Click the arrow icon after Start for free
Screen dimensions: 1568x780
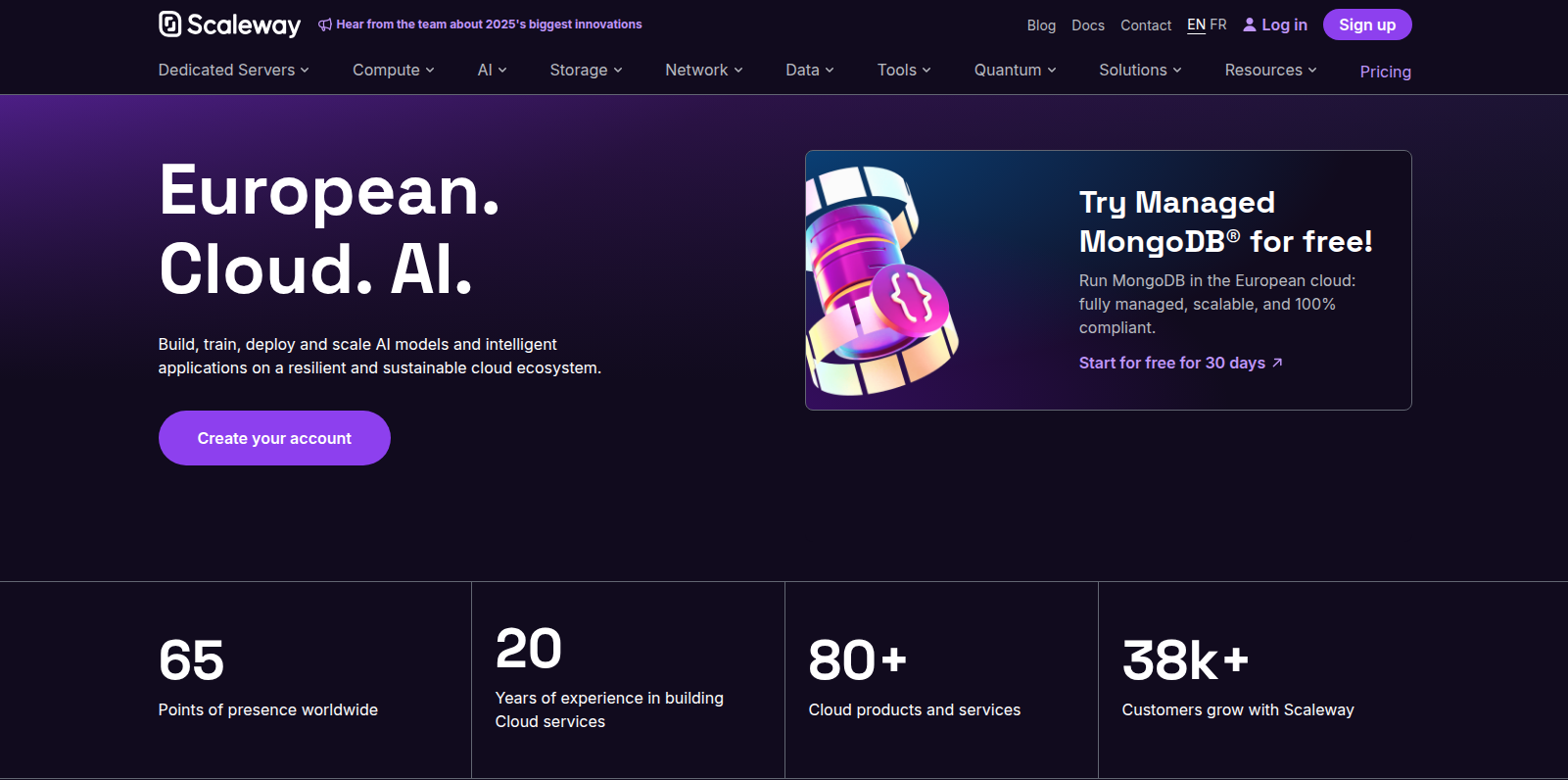click(1277, 363)
